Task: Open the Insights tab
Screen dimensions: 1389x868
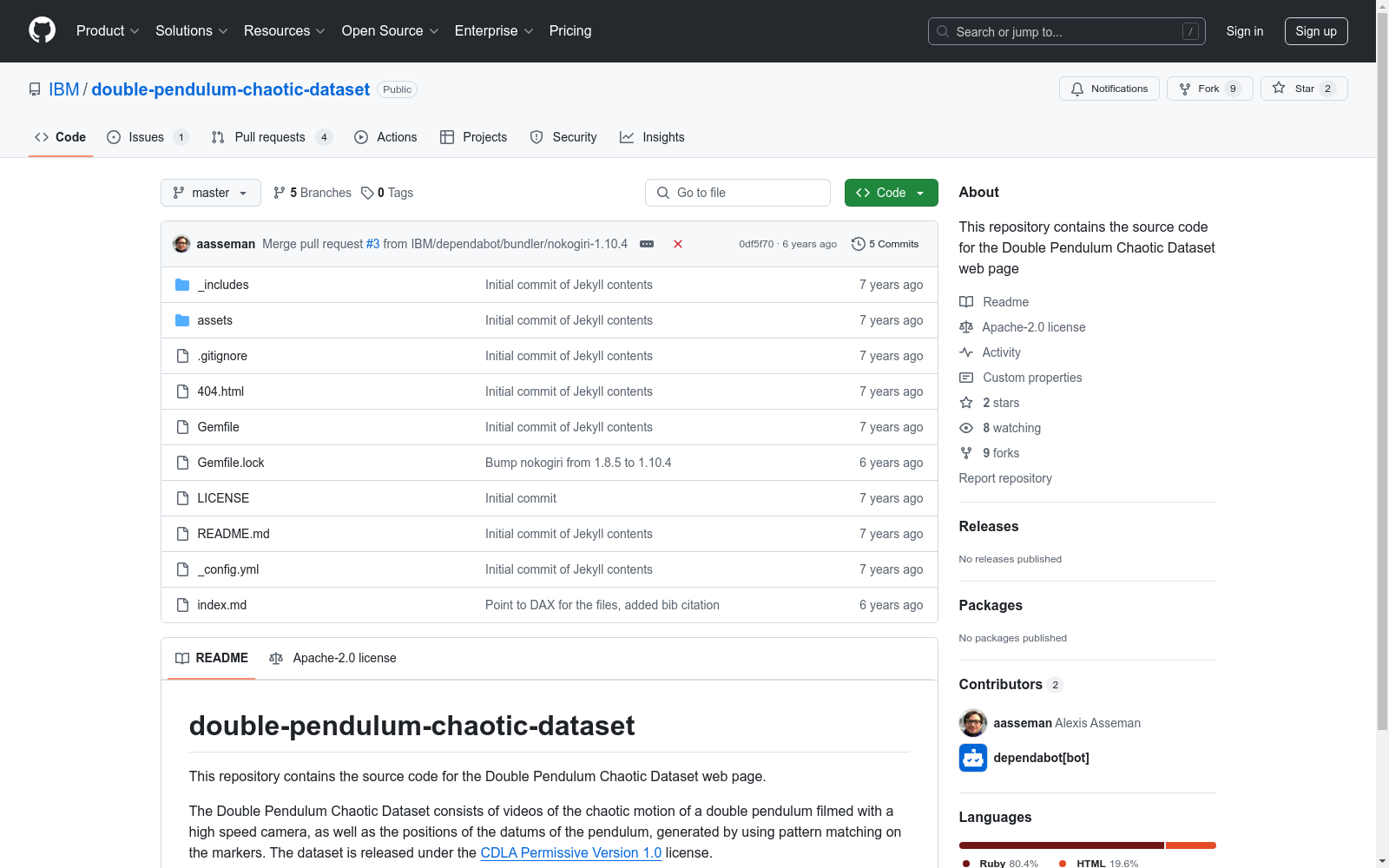Action: tap(652, 137)
